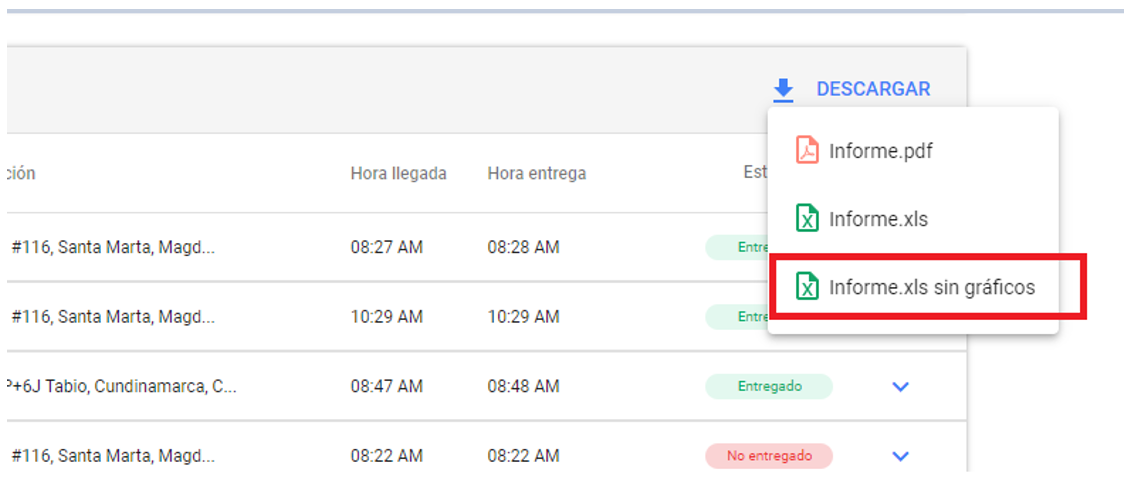The height and width of the screenshot is (489, 1128).
Task: Open the Tabio, Cundinamarca address cell
Action: coord(122,386)
